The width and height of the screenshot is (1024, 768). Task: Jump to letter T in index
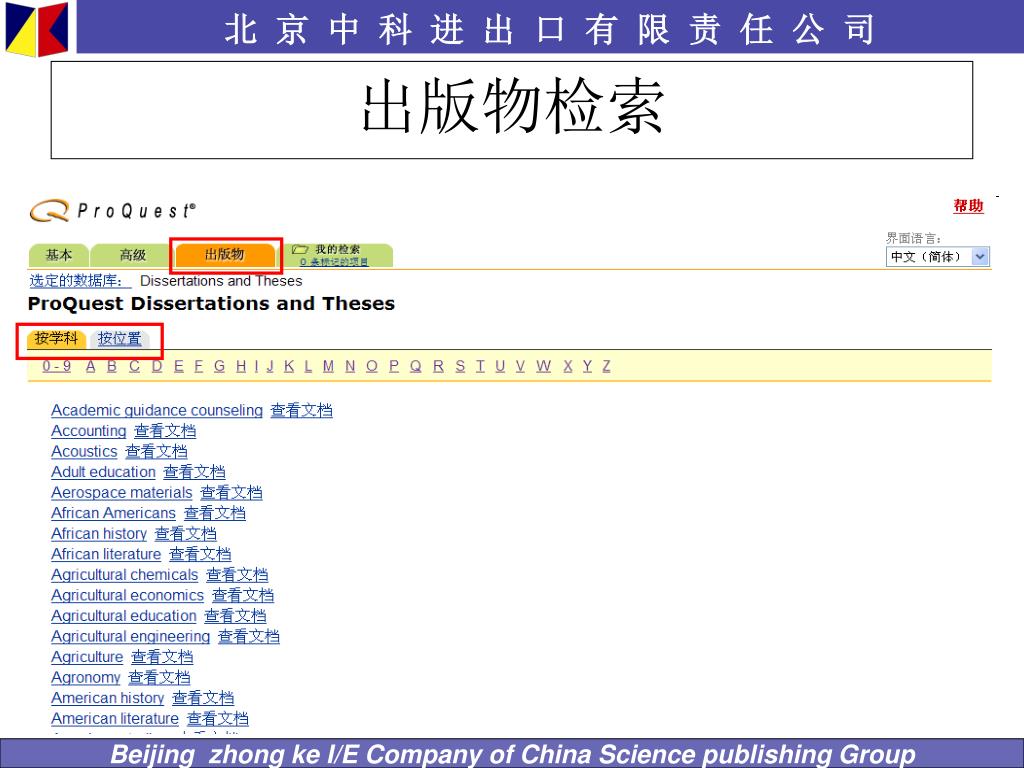click(x=480, y=366)
